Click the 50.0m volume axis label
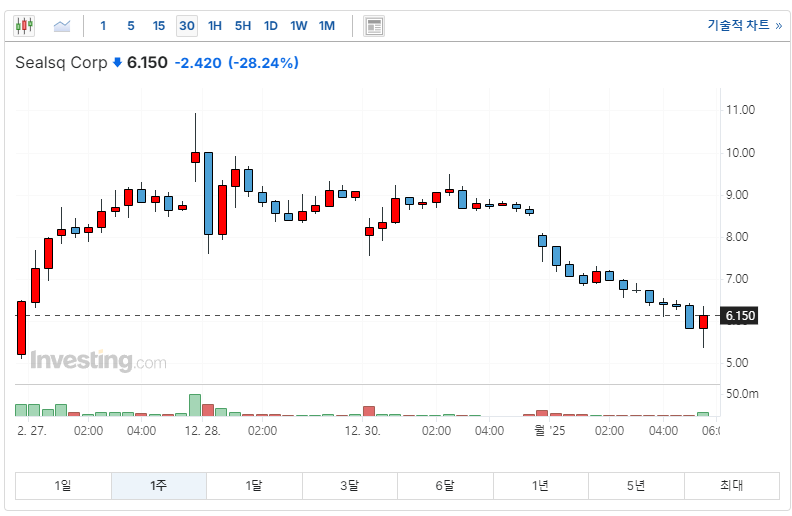 click(742, 394)
